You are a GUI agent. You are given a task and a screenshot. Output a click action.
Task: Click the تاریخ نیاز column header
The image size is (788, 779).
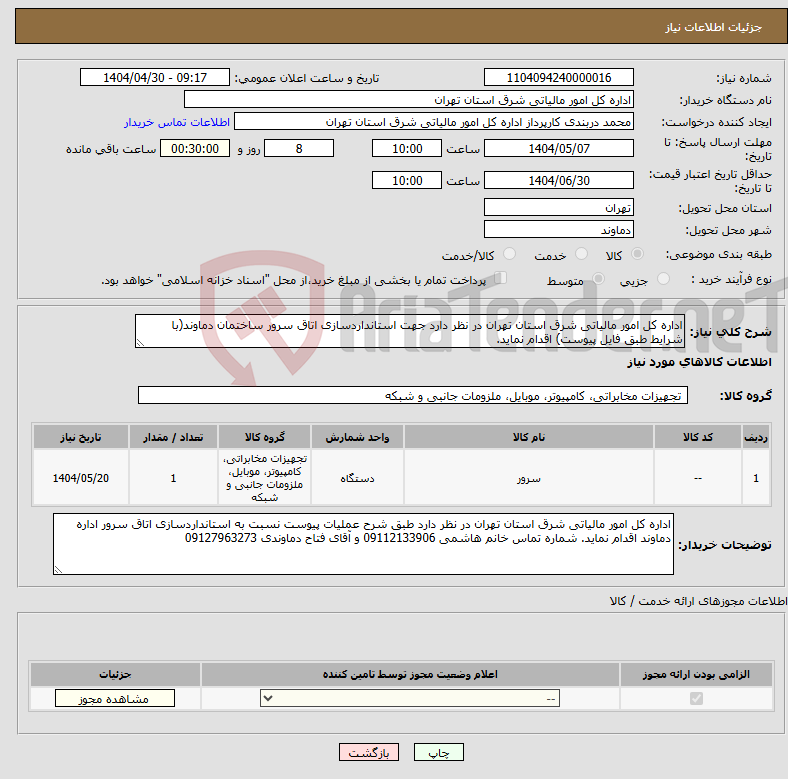80,437
